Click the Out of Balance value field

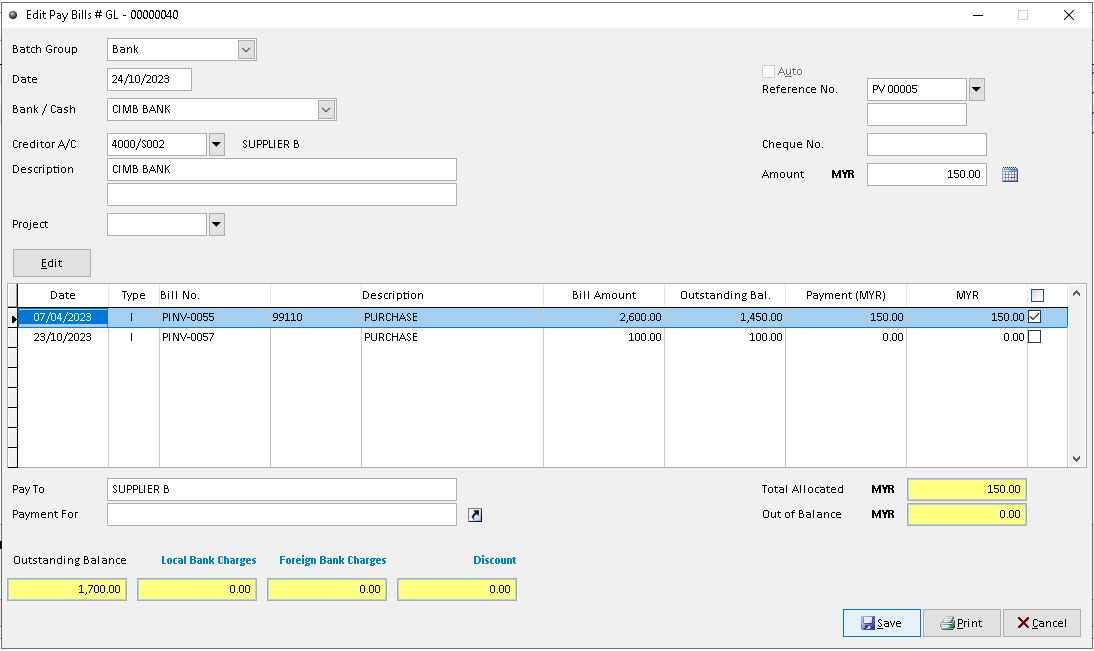[x=966, y=515]
